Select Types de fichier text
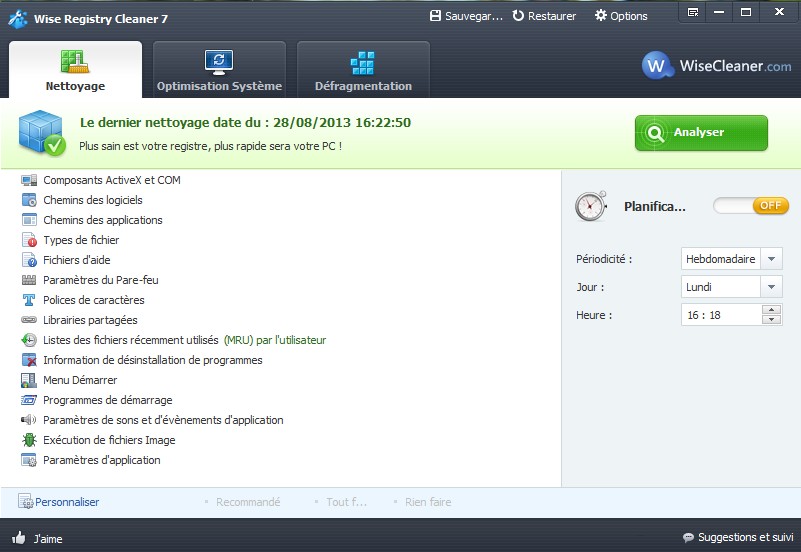 tap(81, 240)
